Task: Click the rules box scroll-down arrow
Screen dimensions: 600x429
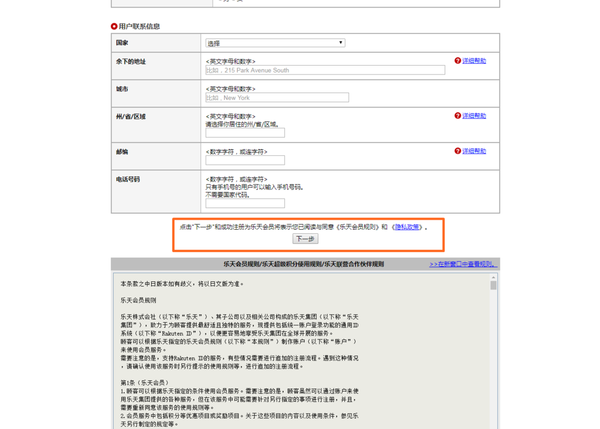Action: coord(493,424)
